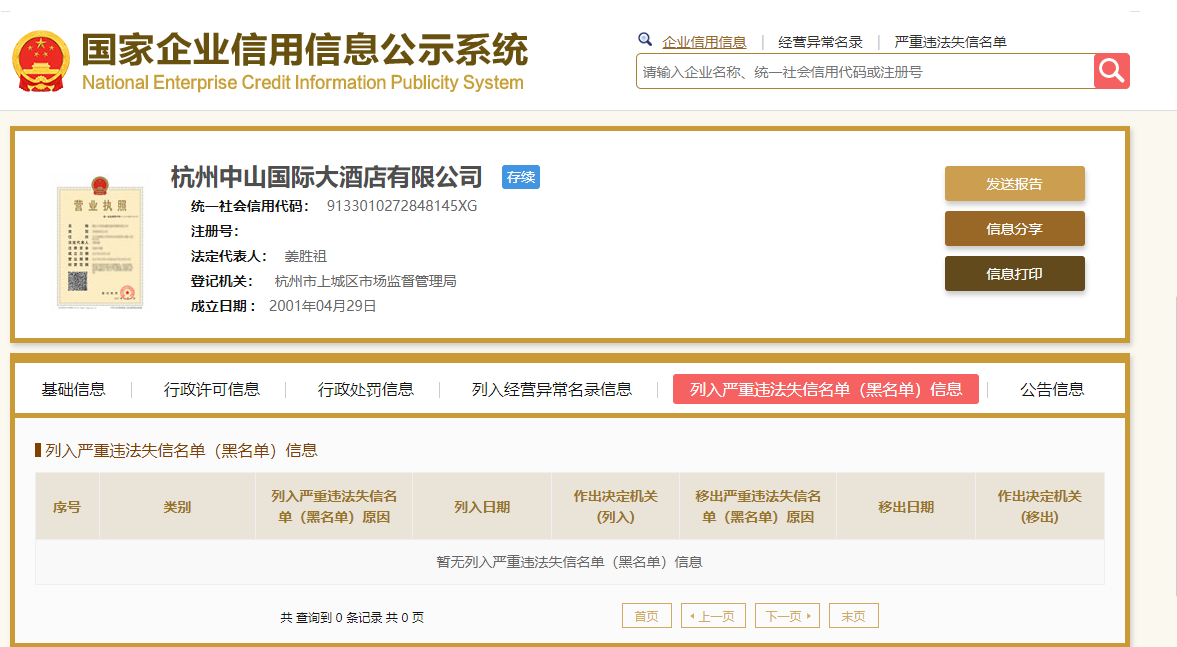Open the business license thumbnail image

tap(100, 242)
